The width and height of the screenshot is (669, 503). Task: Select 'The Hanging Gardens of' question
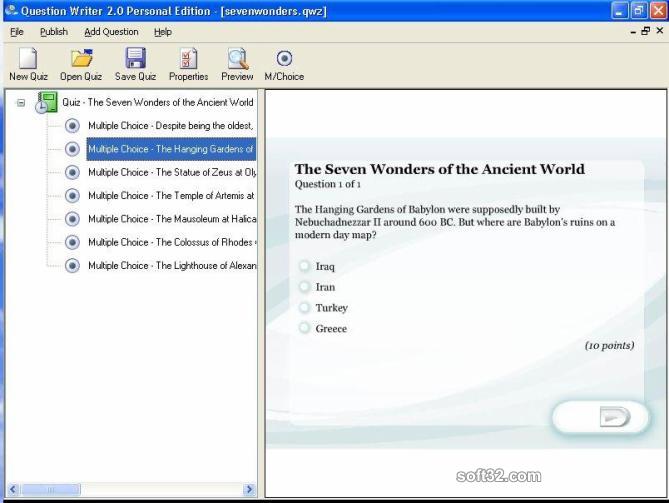171,149
